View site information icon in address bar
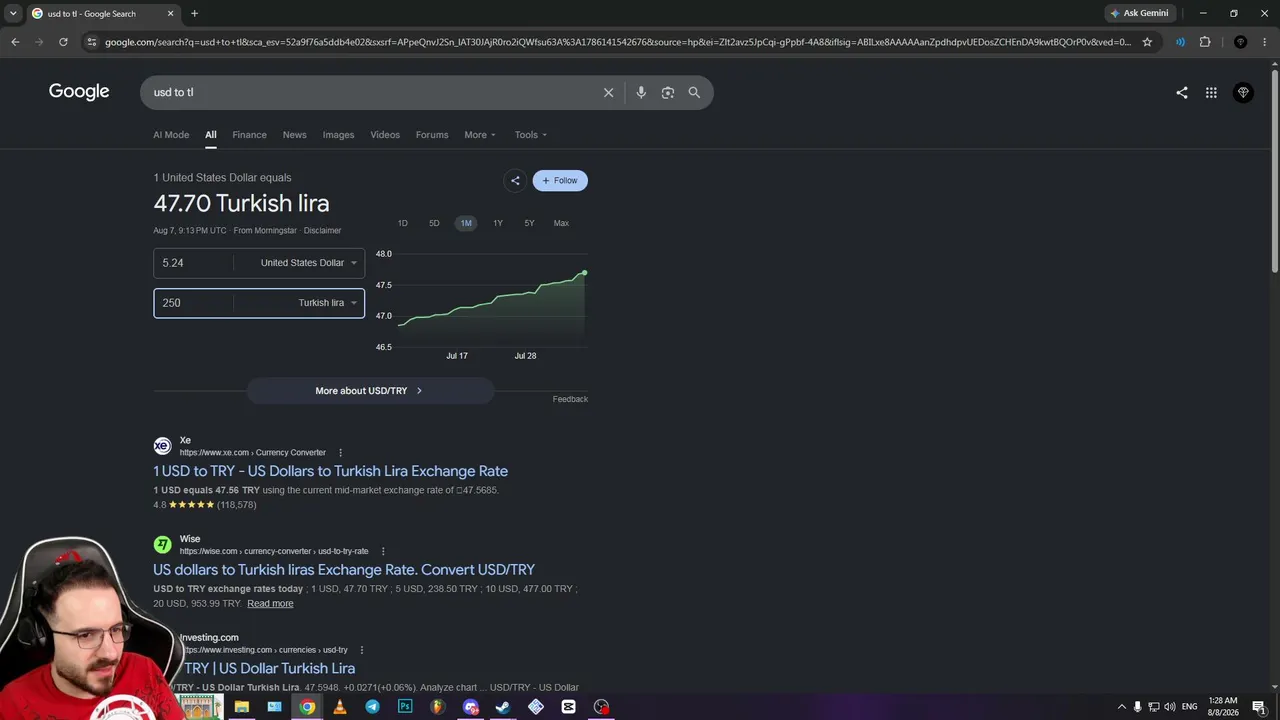1280x720 pixels. pos(92,42)
